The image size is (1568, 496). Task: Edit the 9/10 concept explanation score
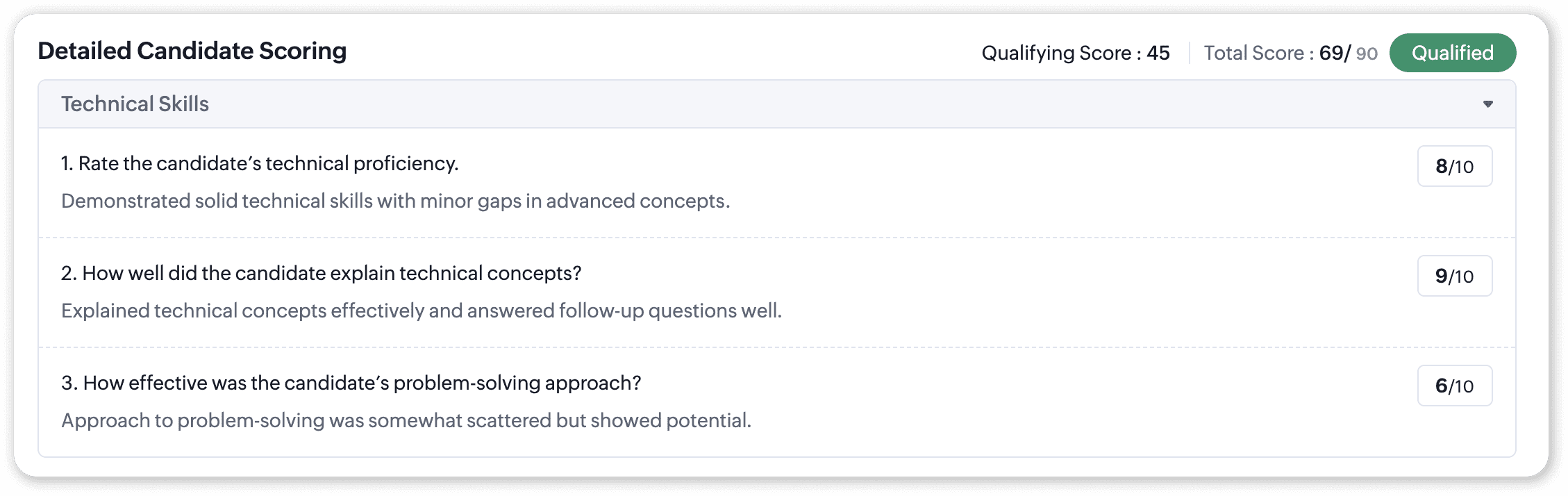tap(1454, 276)
